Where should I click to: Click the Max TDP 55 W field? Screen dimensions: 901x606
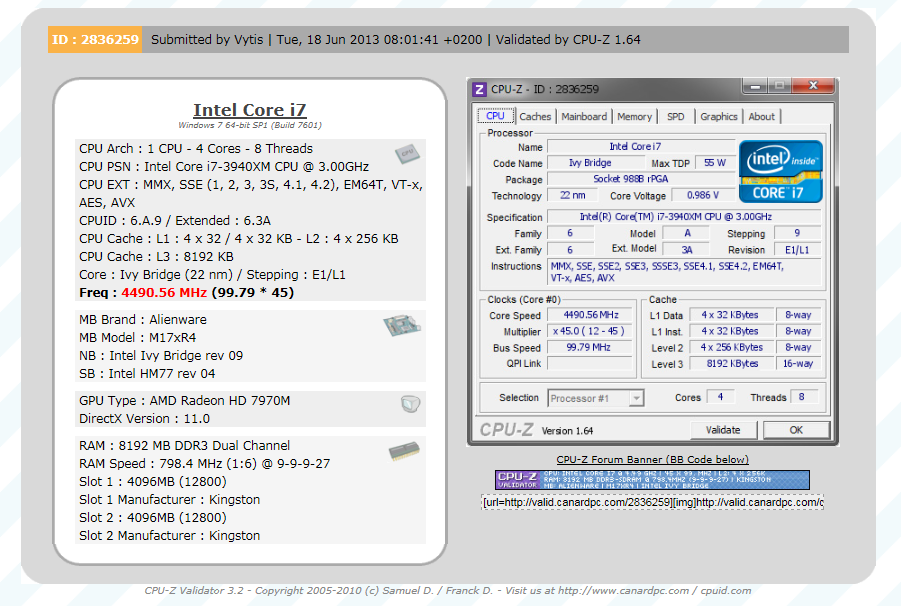[x=715, y=163]
